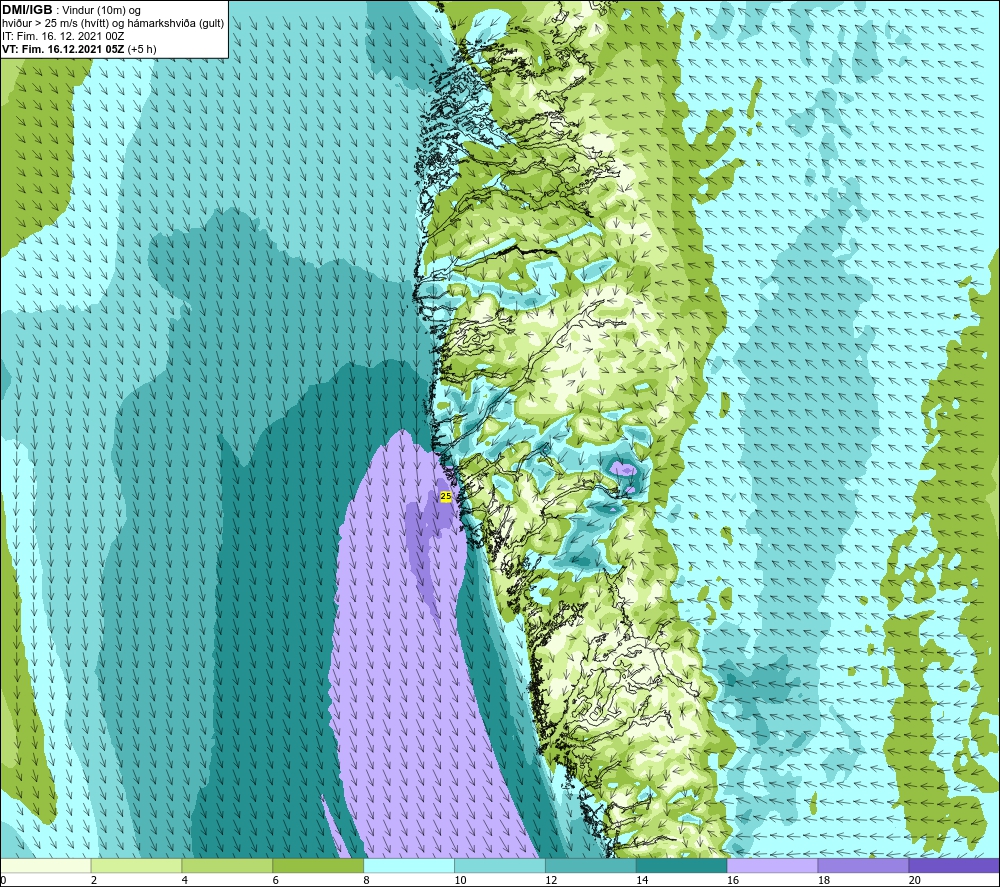Click the legend value label 16
This screenshot has height=887, width=1000.
(733, 881)
